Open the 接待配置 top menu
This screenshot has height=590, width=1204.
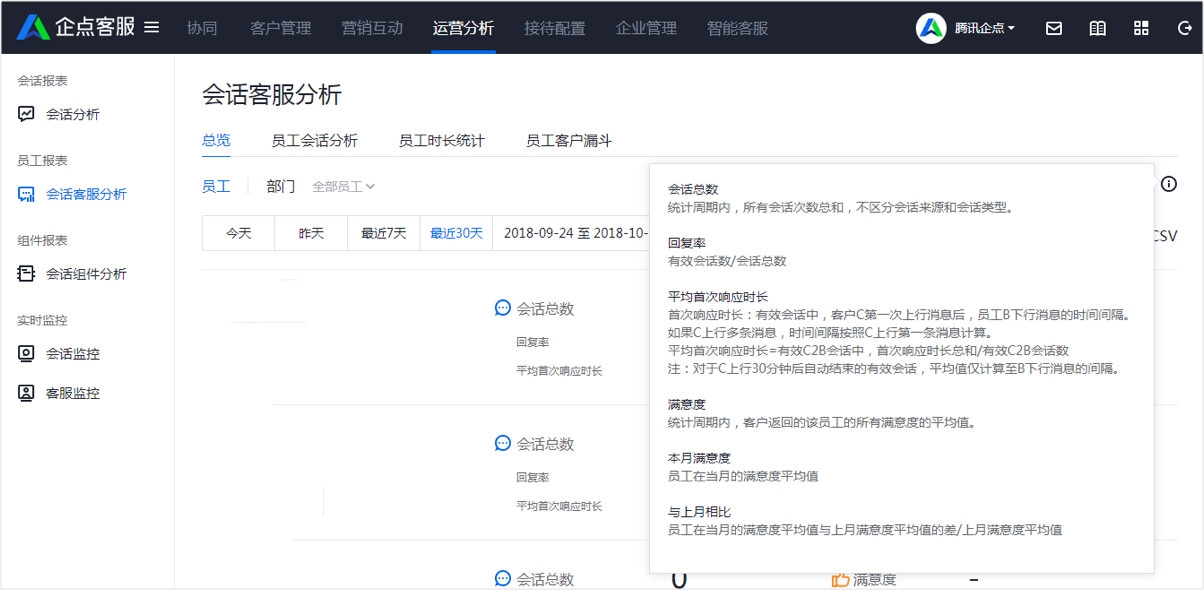click(x=555, y=28)
